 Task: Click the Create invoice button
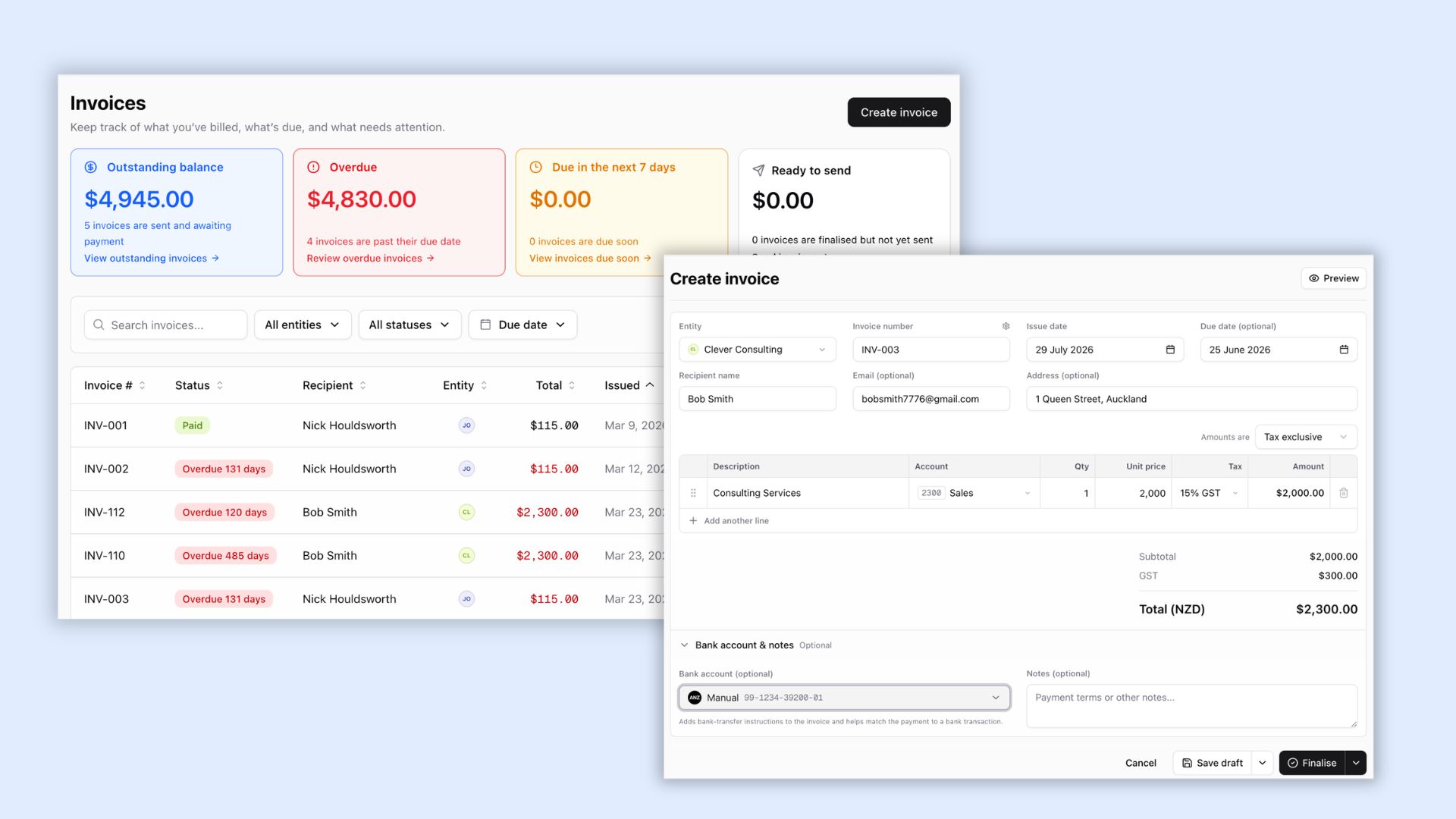(899, 112)
